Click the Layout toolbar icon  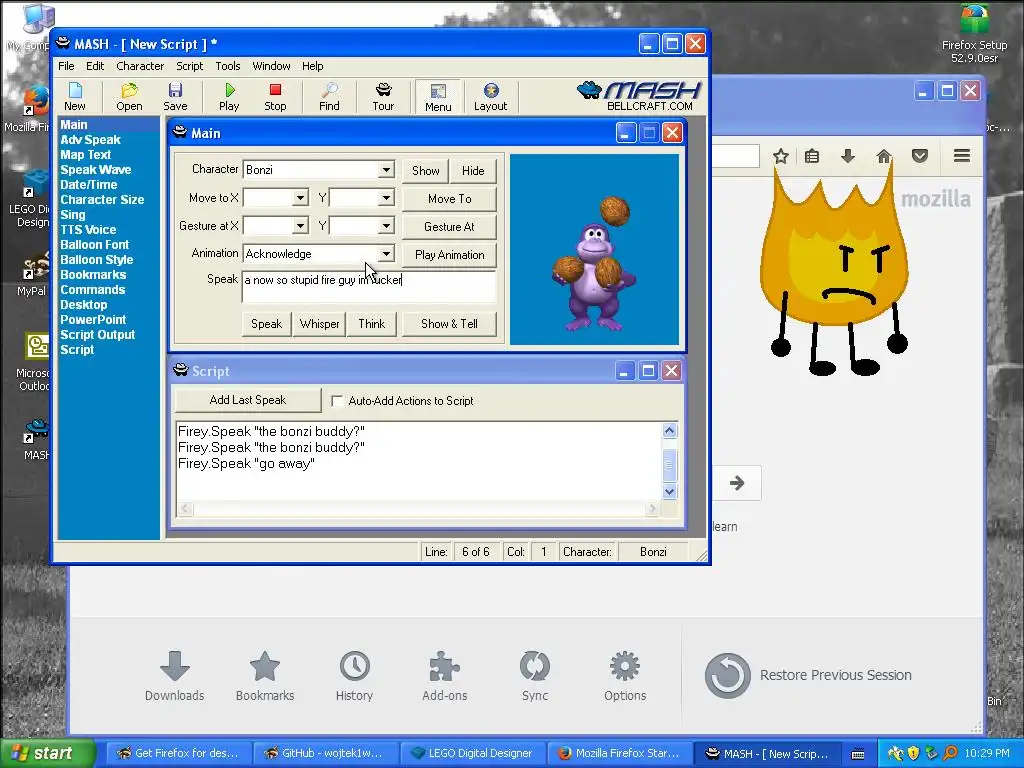point(490,97)
